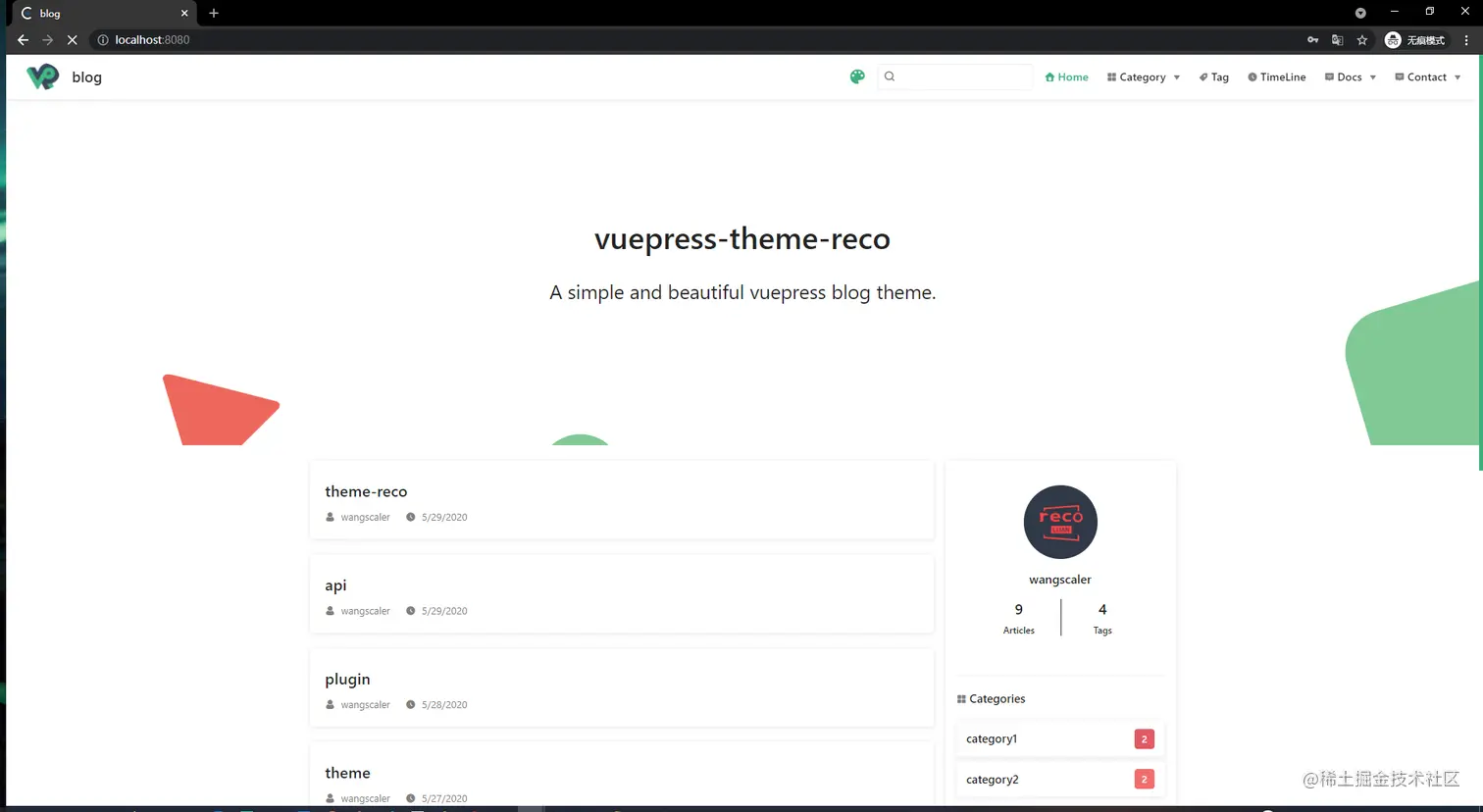Focus the navbar search box
The height and width of the screenshot is (812, 1483).
[x=955, y=76]
